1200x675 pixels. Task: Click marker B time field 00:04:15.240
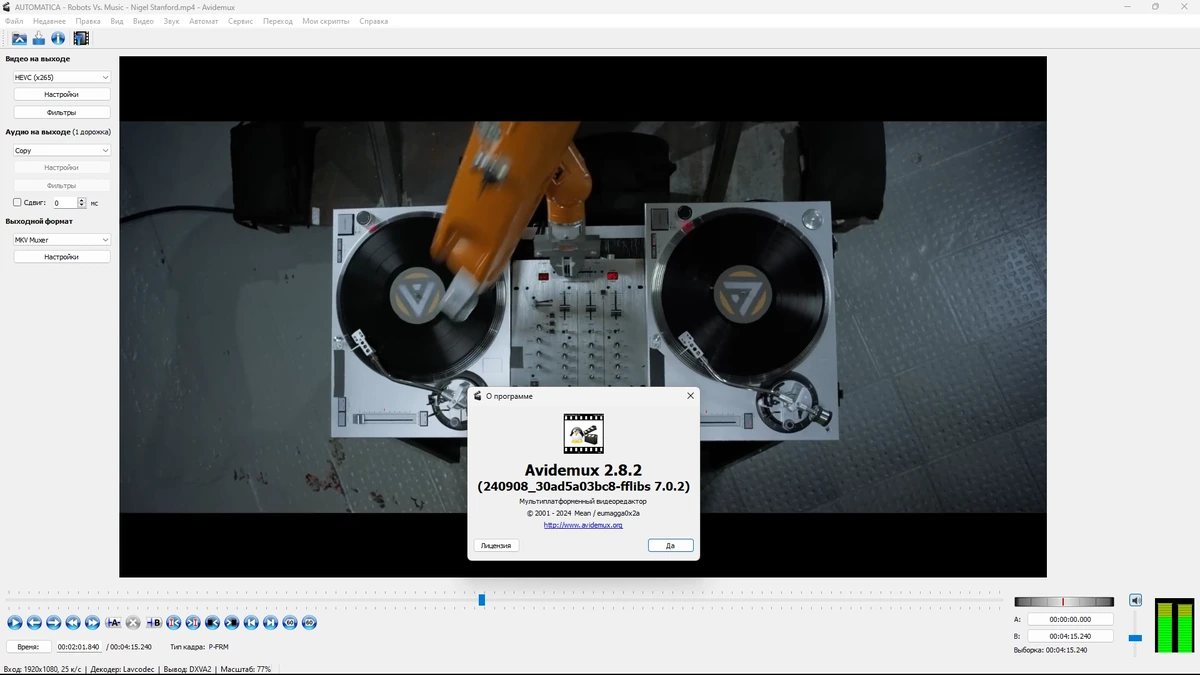point(1069,636)
